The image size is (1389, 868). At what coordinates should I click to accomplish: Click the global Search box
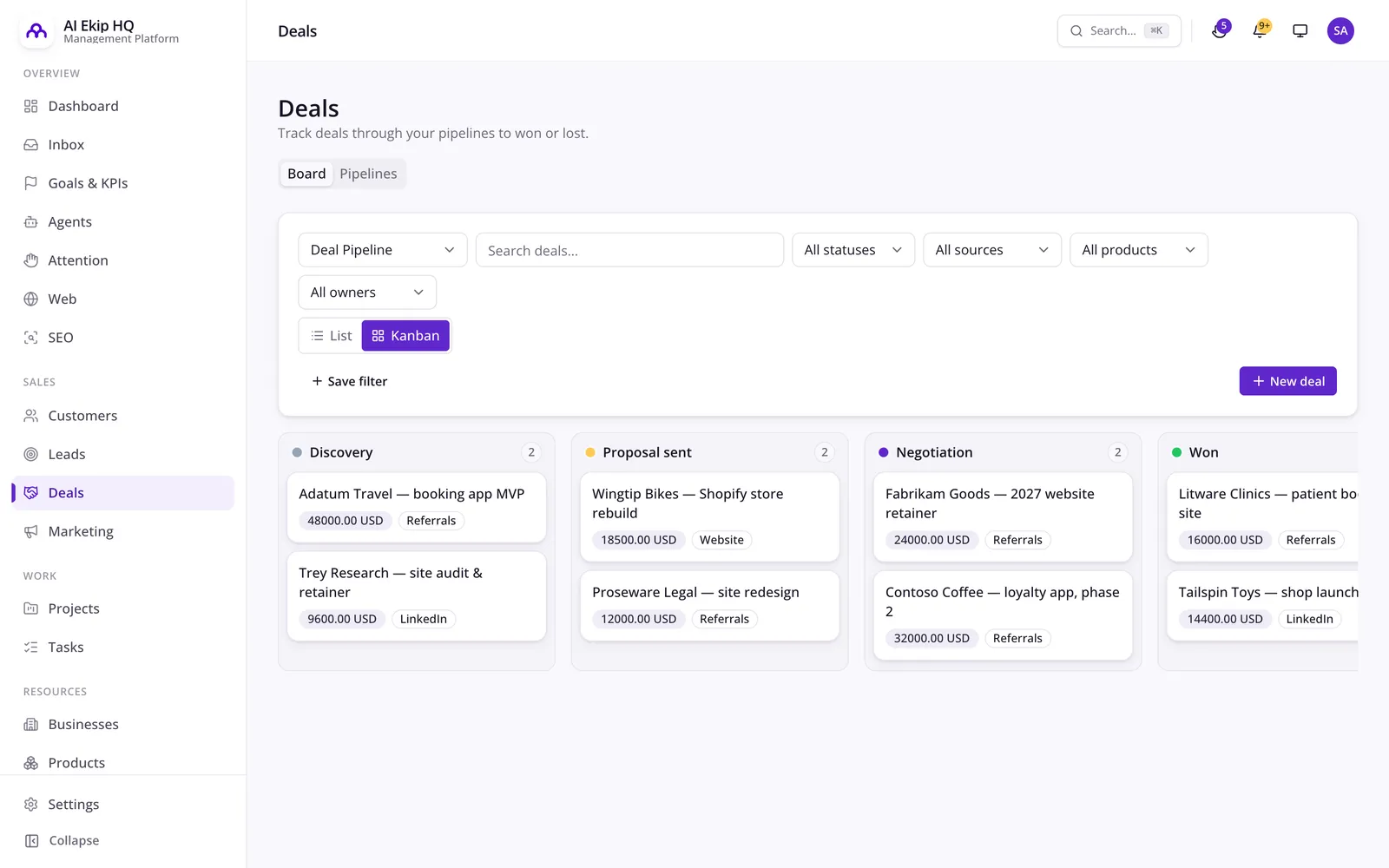coord(1119,31)
